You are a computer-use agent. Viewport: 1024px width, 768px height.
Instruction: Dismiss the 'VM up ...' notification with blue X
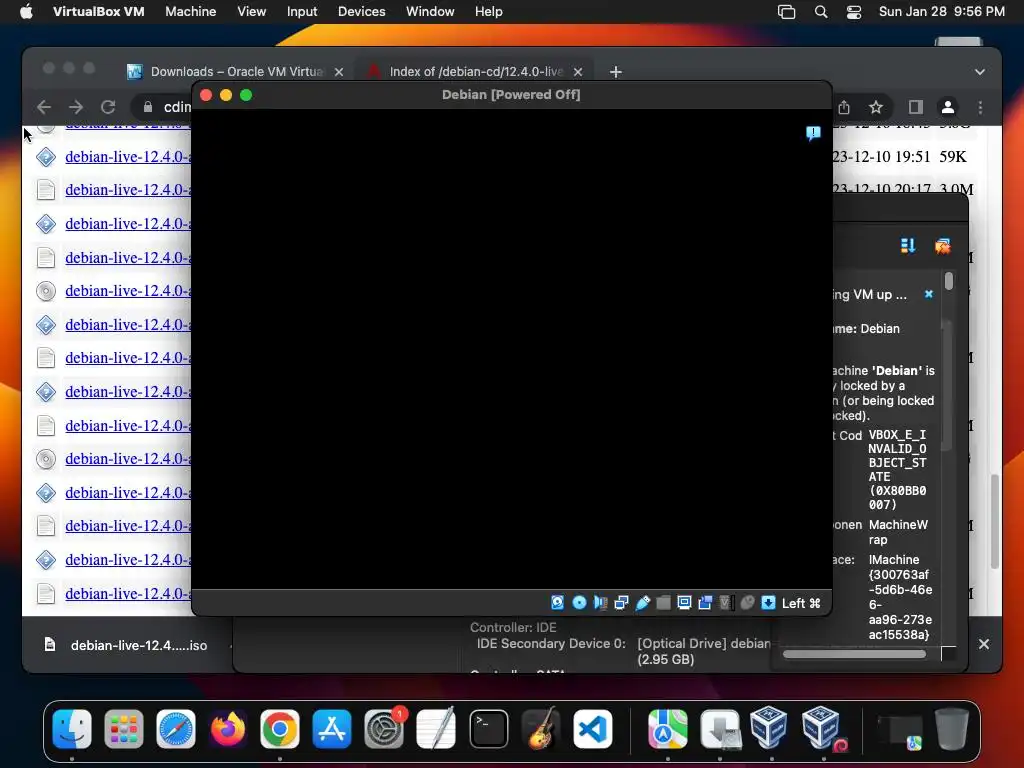(x=929, y=295)
